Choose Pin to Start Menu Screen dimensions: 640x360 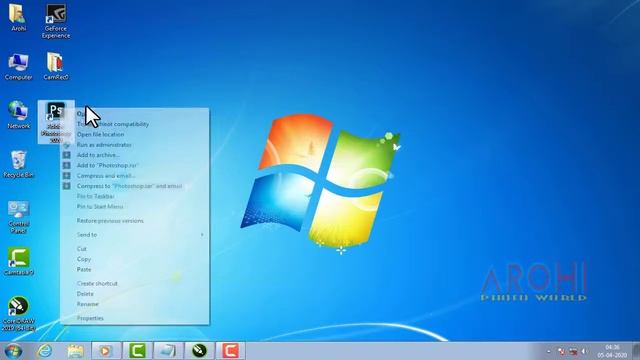click(135, 207)
